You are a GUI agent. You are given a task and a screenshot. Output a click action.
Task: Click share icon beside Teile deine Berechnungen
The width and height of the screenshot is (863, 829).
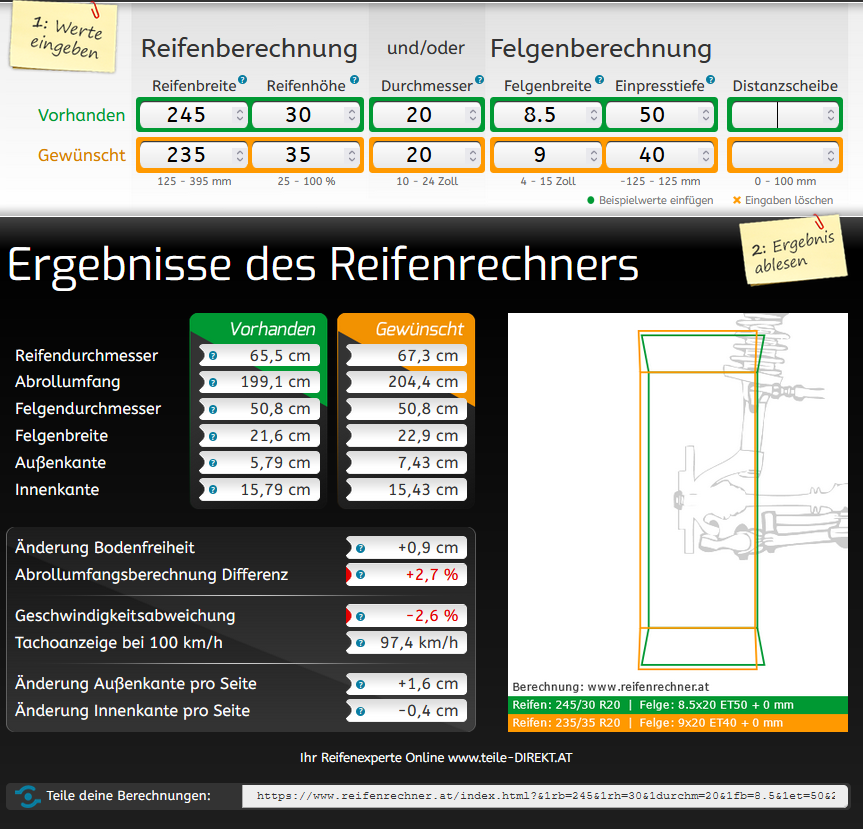pyautogui.click(x=28, y=796)
